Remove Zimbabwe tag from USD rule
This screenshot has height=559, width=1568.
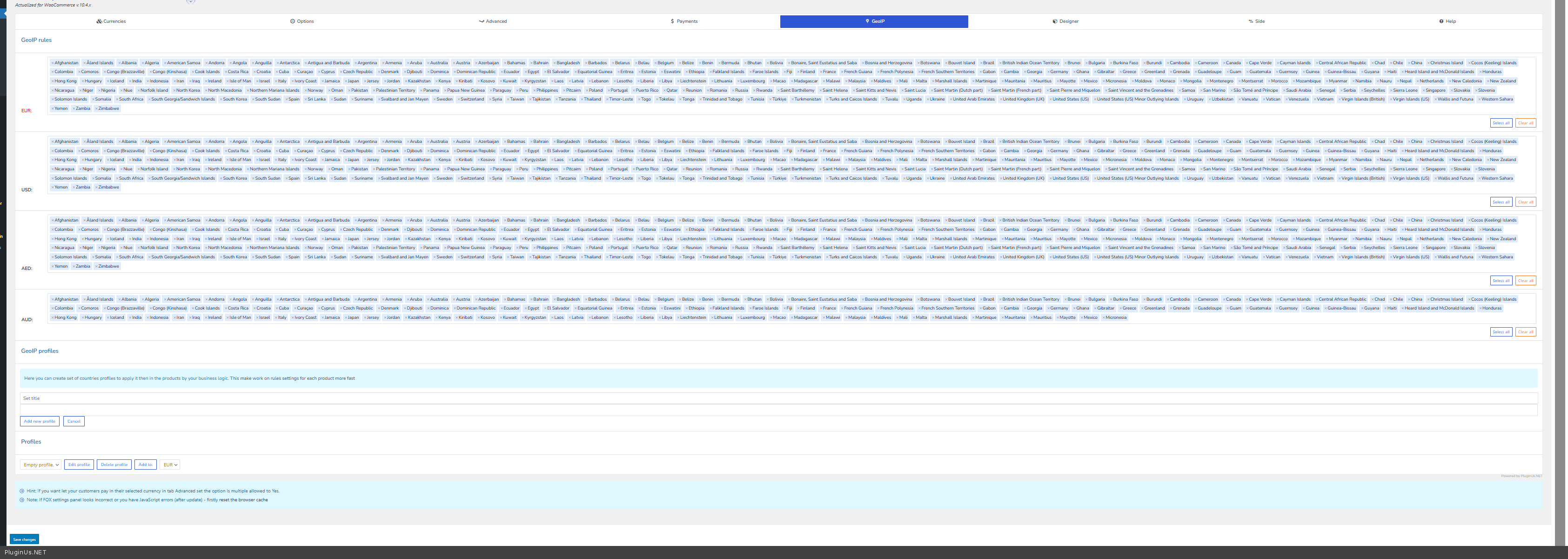tap(95, 188)
